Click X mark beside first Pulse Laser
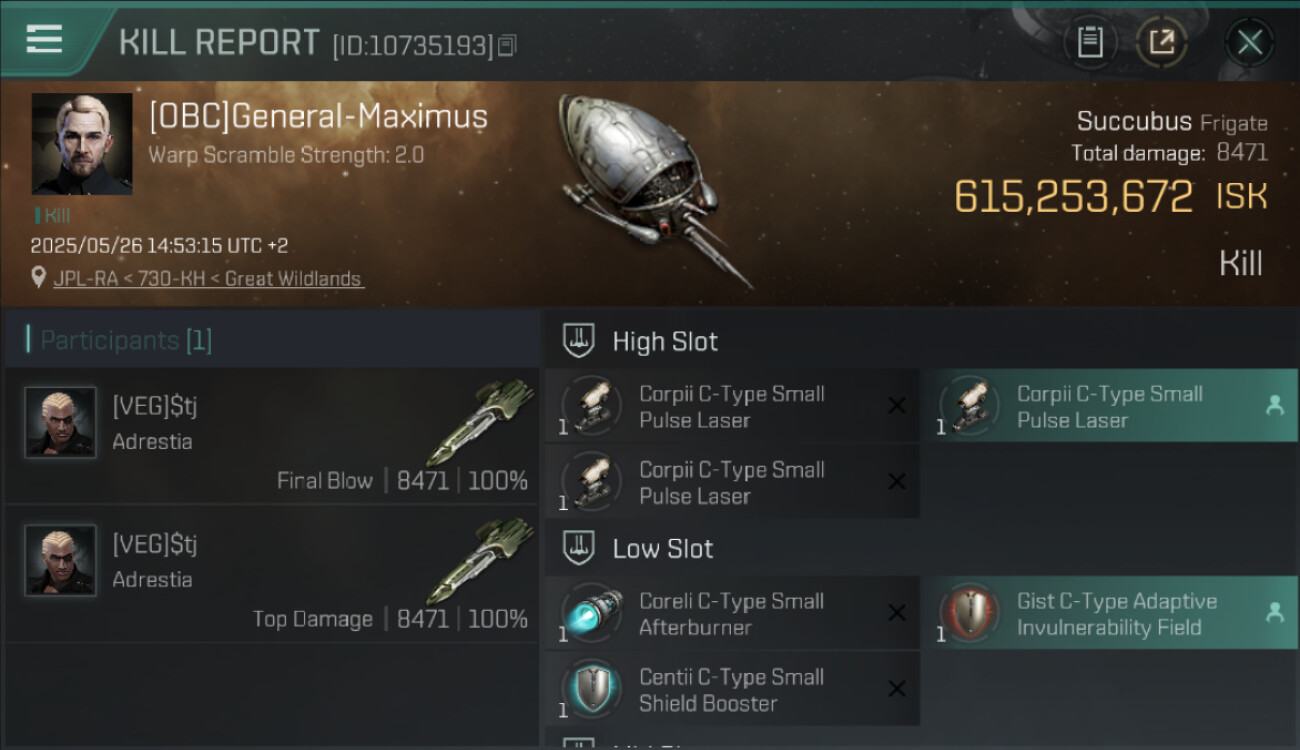The width and height of the screenshot is (1300, 750). 897,405
